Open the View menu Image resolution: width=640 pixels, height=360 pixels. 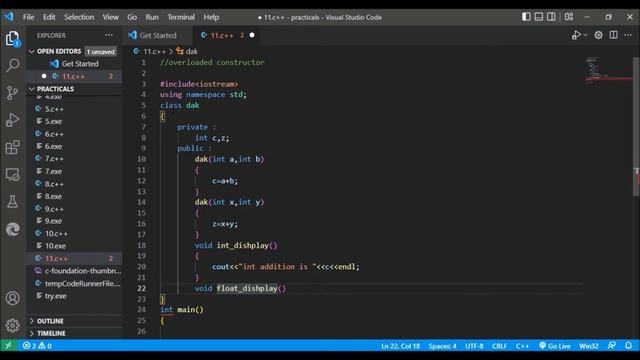(x=110, y=17)
